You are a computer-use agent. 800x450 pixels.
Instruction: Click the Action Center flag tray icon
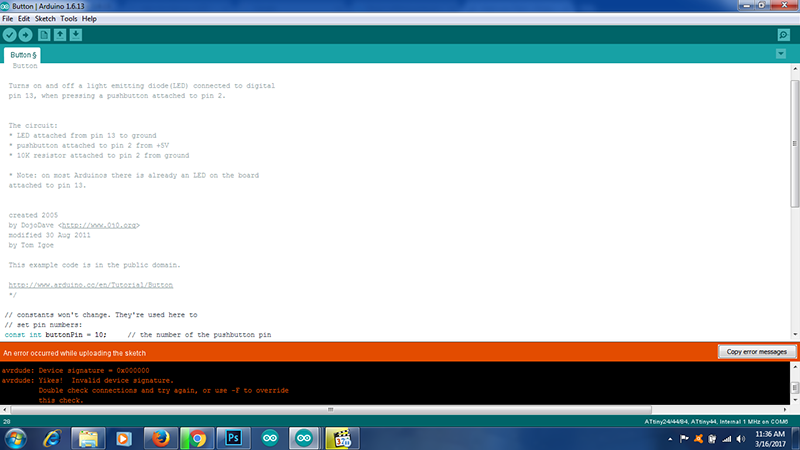point(684,439)
